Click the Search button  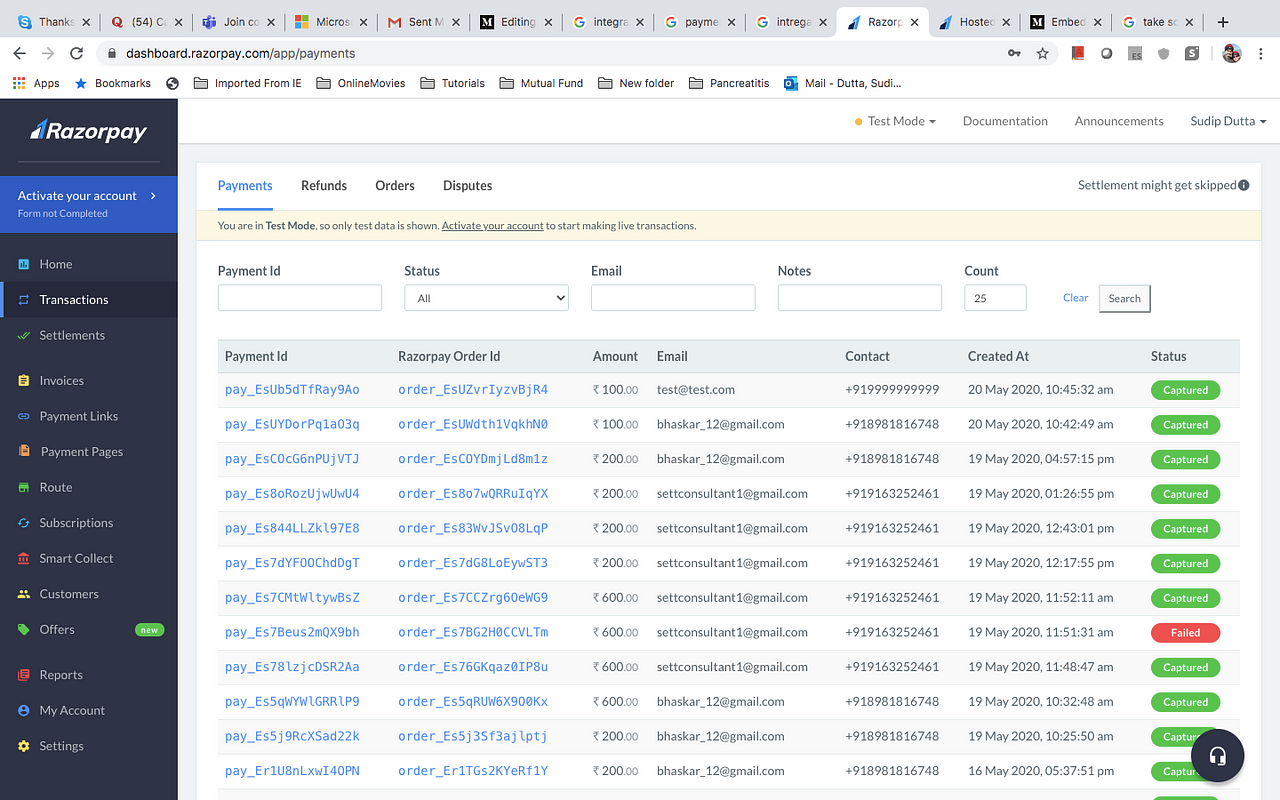click(x=1124, y=298)
